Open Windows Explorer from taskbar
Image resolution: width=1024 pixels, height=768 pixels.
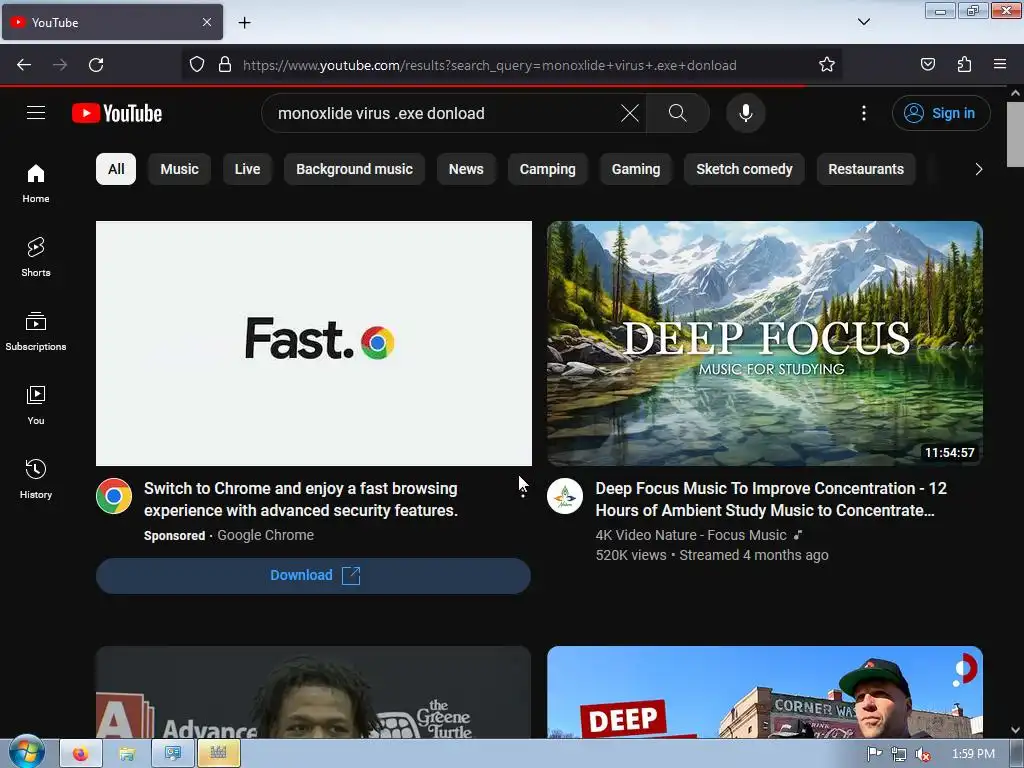pos(127,754)
